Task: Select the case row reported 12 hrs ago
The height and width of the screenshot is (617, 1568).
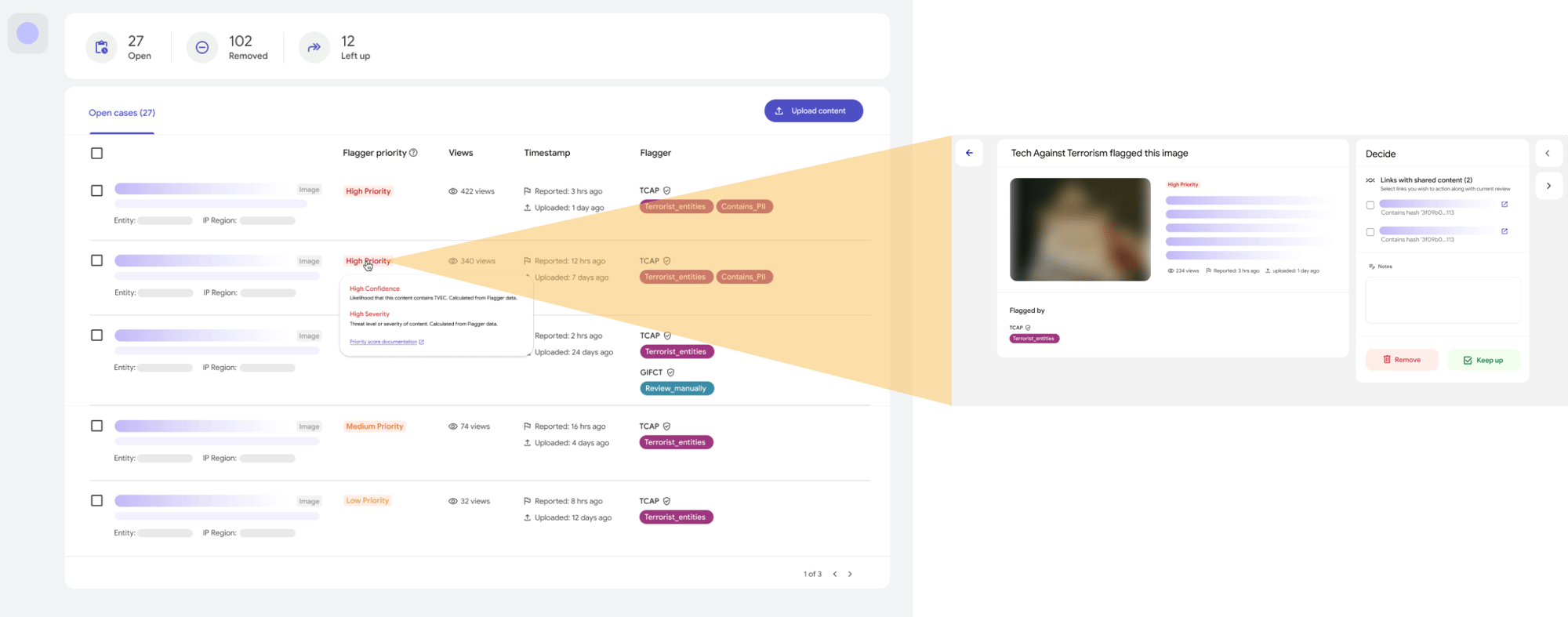Action: pyautogui.click(x=96, y=260)
